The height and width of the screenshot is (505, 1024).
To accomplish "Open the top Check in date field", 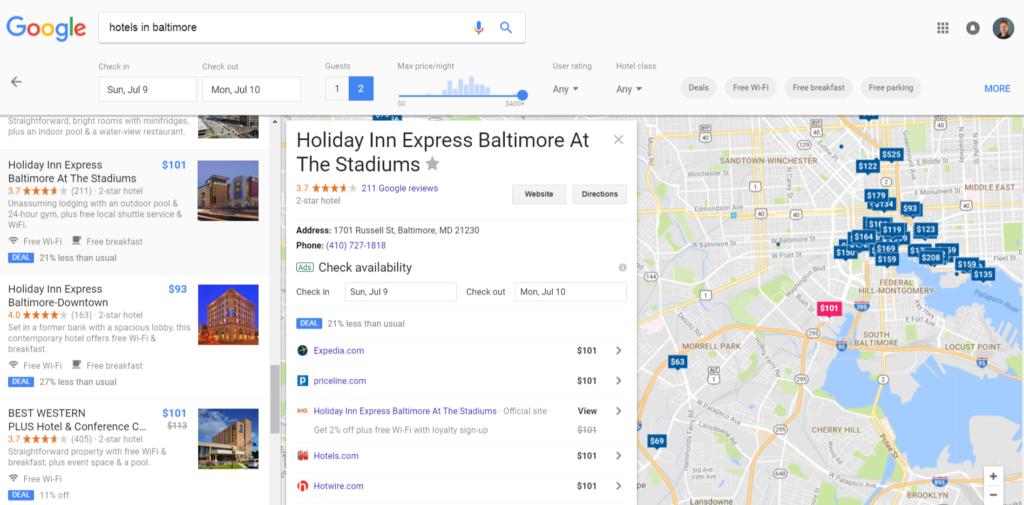I will tap(148, 90).
